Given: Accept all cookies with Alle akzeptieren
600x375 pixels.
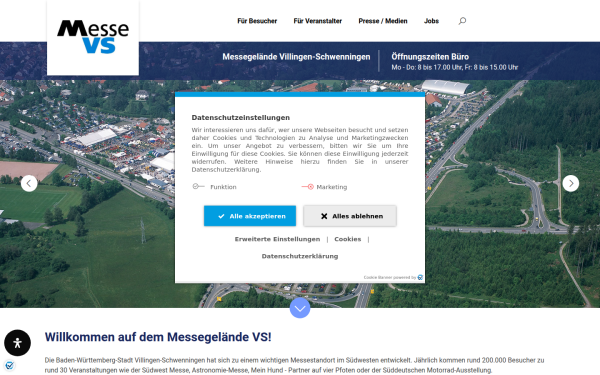Looking at the screenshot, I should pyautogui.click(x=250, y=216).
